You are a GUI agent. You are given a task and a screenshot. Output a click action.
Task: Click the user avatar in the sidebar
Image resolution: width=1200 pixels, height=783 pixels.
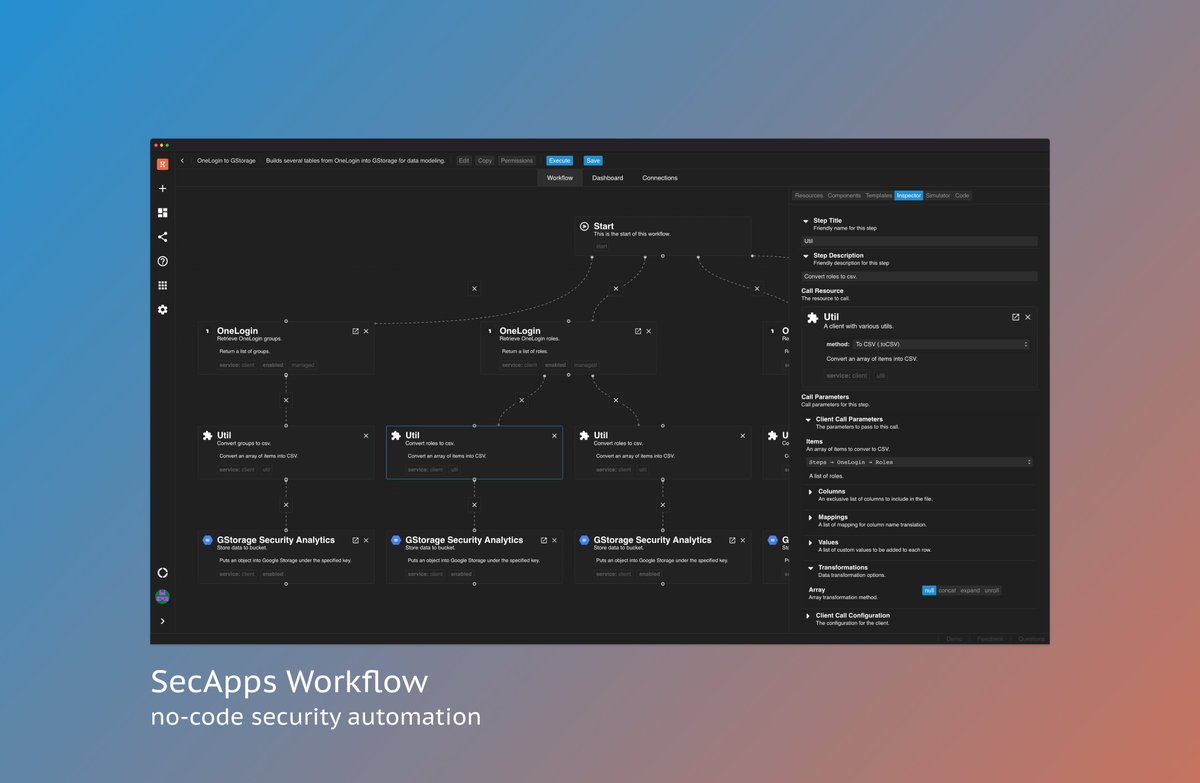coord(163,597)
